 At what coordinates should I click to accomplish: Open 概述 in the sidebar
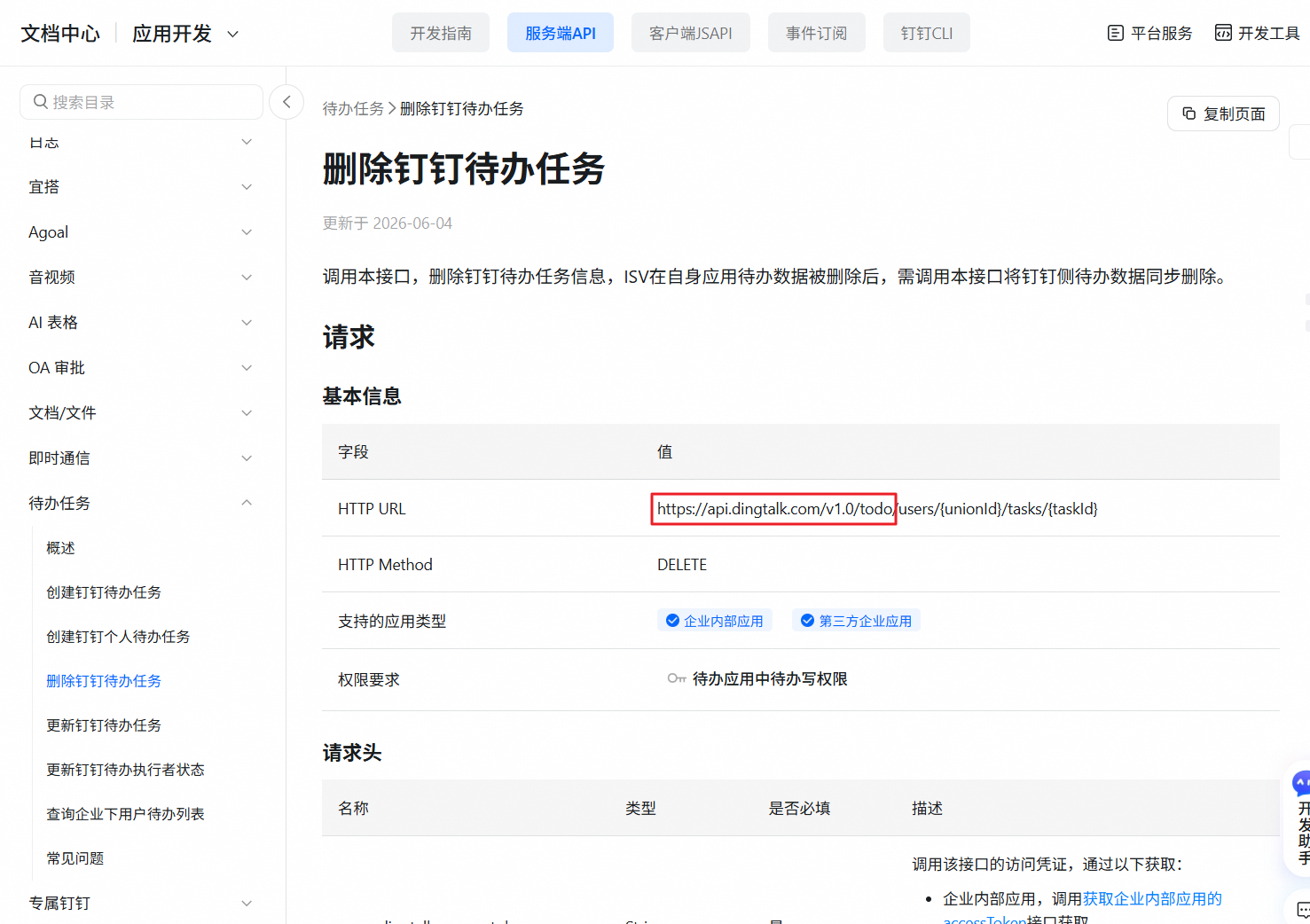[60, 548]
